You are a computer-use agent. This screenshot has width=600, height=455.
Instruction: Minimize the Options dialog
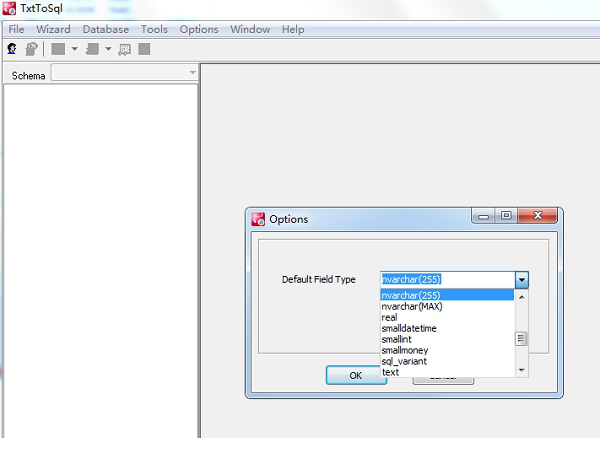pyautogui.click(x=483, y=216)
